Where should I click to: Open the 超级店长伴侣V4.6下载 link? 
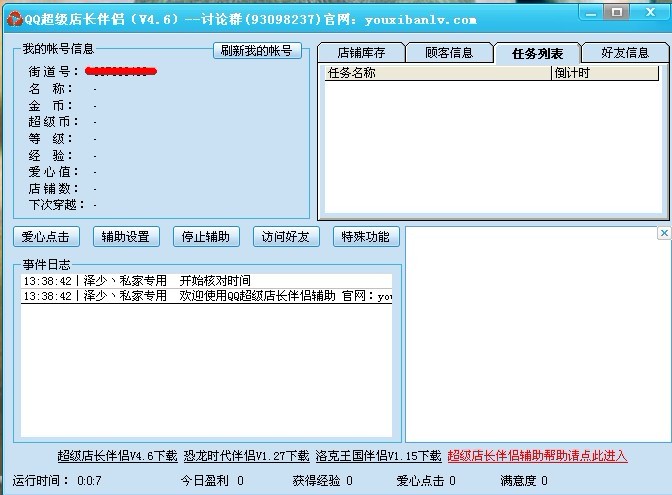[117, 456]
